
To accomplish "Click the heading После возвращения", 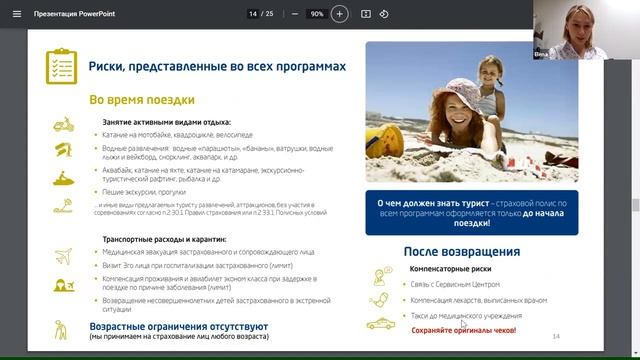I will tap(462, 251).
